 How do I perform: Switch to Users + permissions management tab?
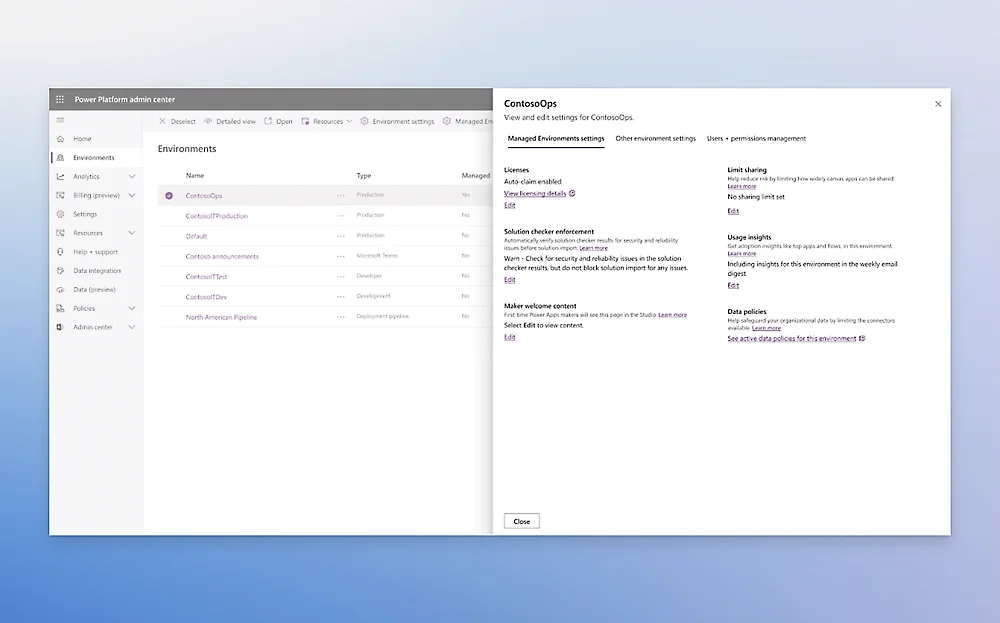click(756, 138)
